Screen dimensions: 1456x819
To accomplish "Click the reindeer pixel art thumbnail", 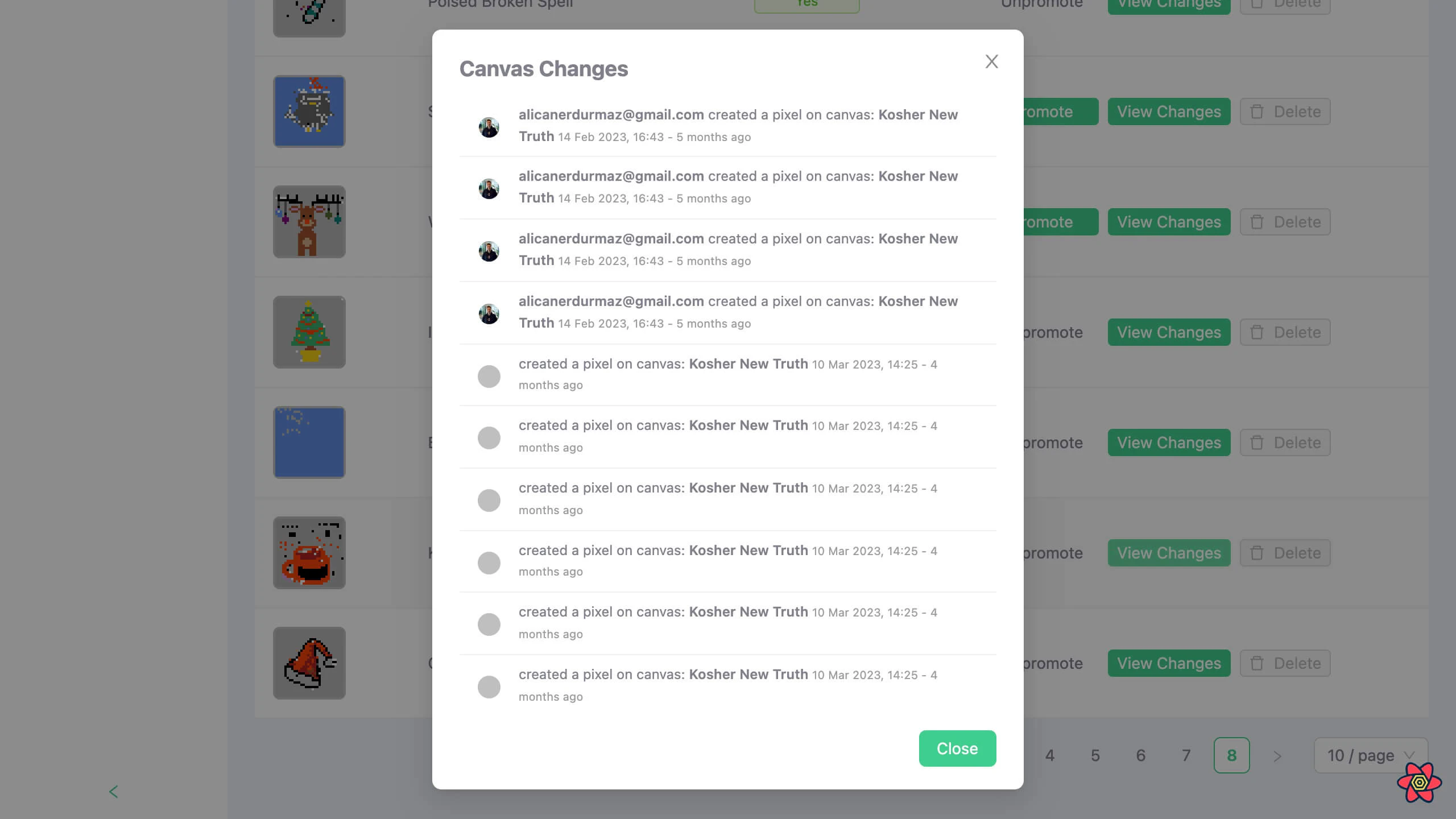I will [309, 222].
